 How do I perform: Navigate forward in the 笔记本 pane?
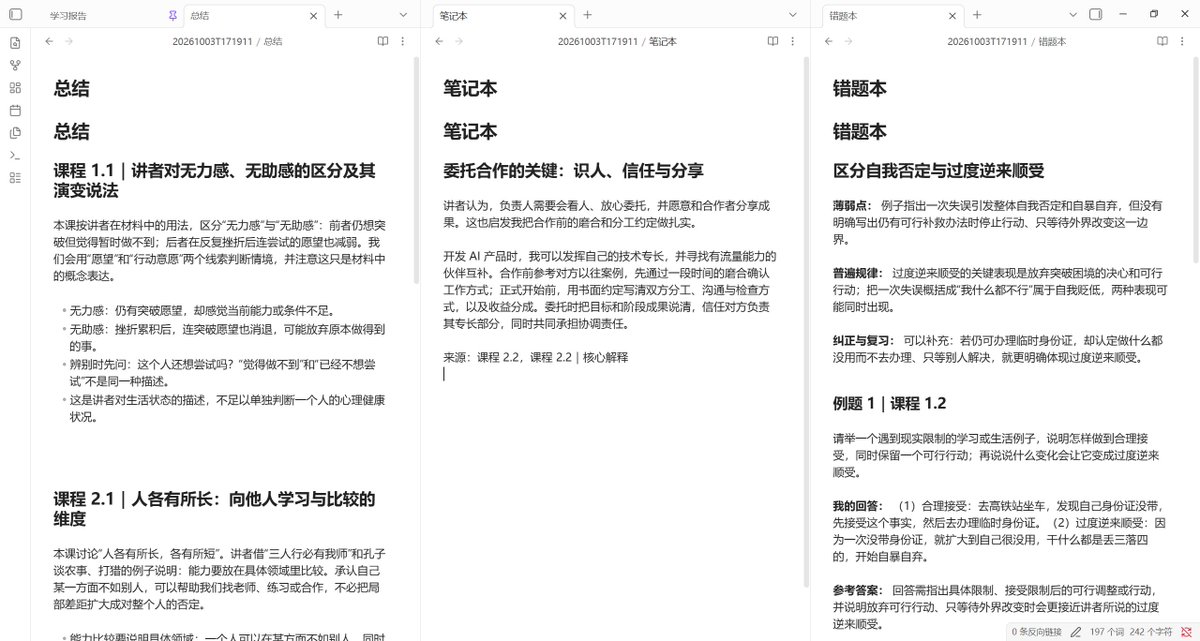click(x=457, y=41)
